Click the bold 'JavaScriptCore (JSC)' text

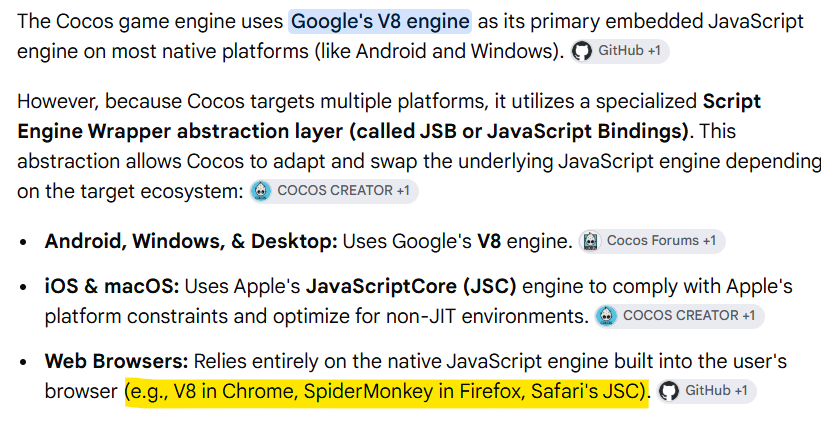point(411,286)
